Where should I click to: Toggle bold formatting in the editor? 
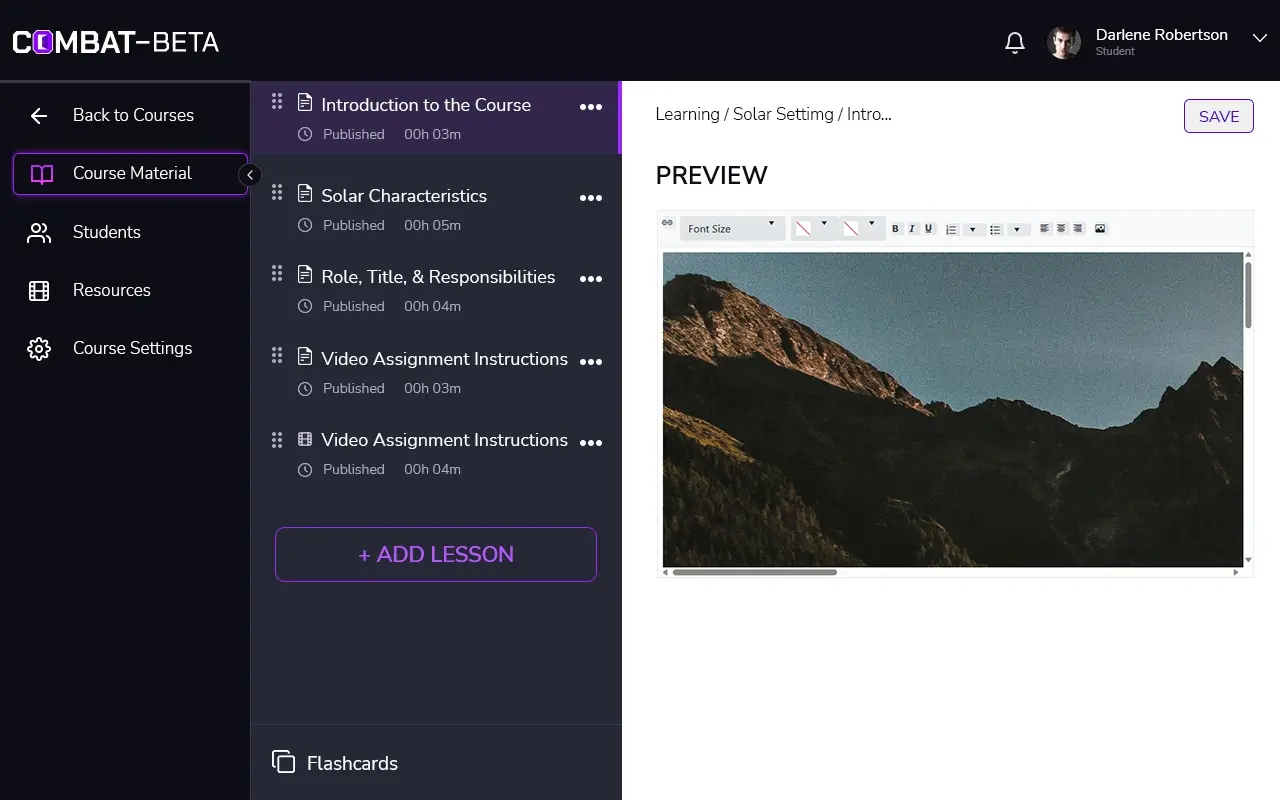[x=895, y=229]
